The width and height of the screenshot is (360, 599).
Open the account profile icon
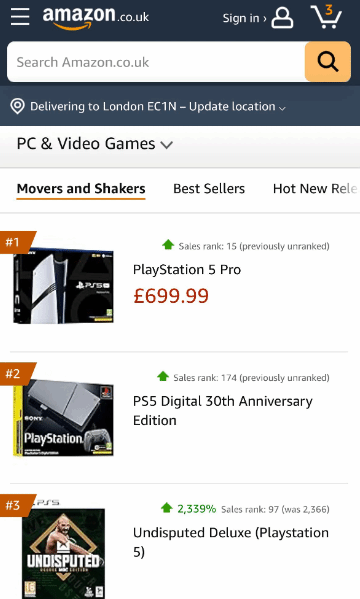282,18
